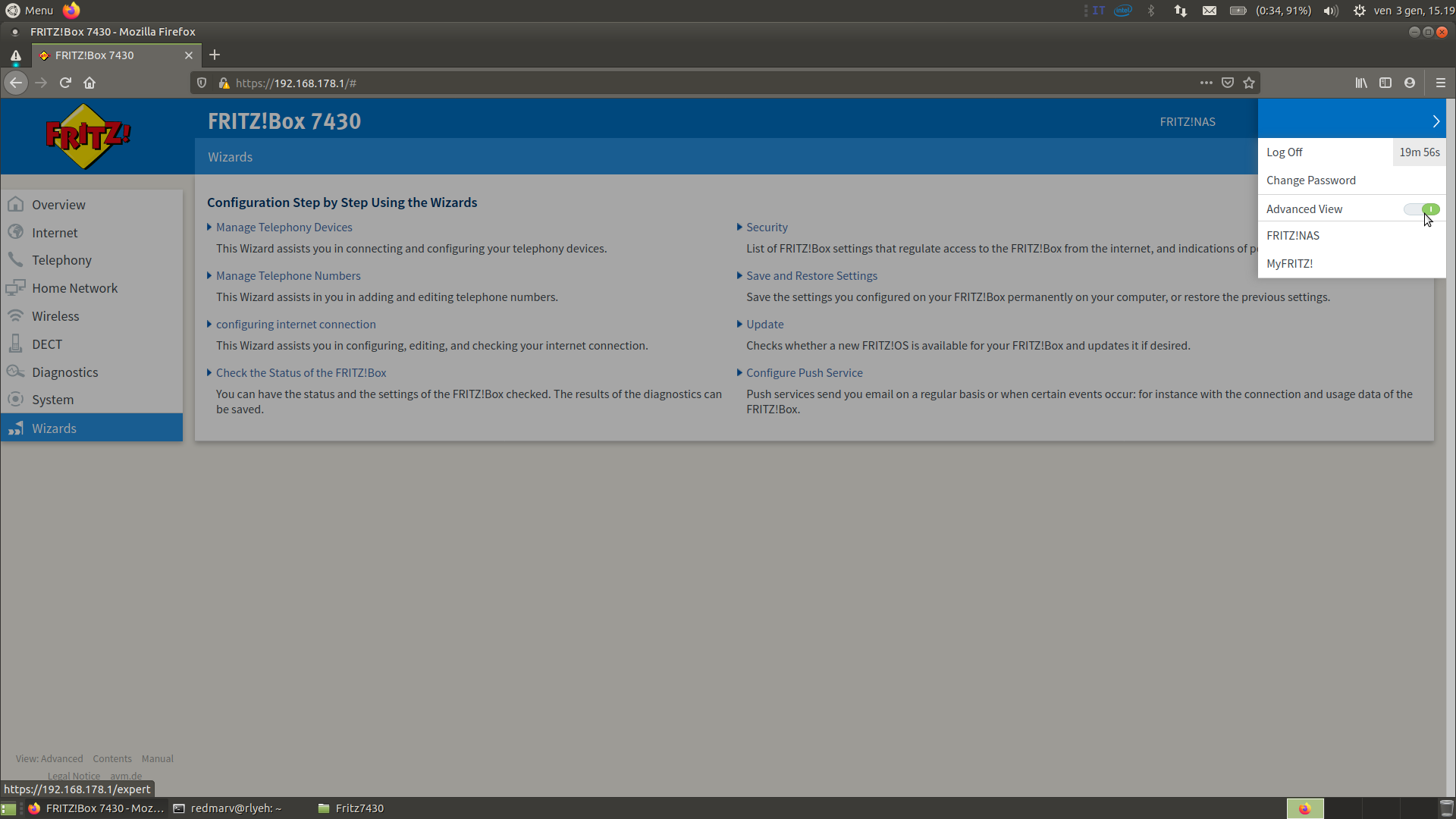Click the lock warning icon in address bar
Image resolution: width=1456 pixels, height=819 pixels.
[x=223, y=83]
